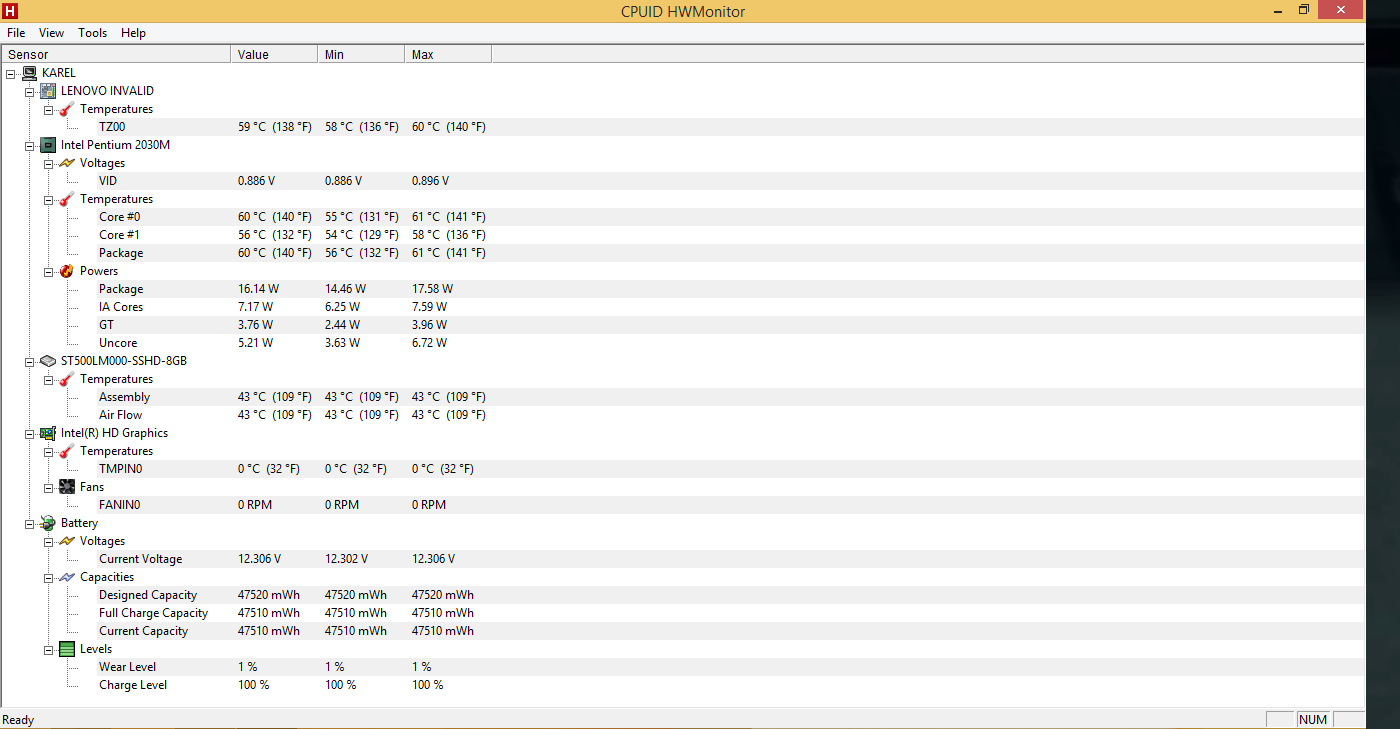Click the green Levels icon

point(67,649)
